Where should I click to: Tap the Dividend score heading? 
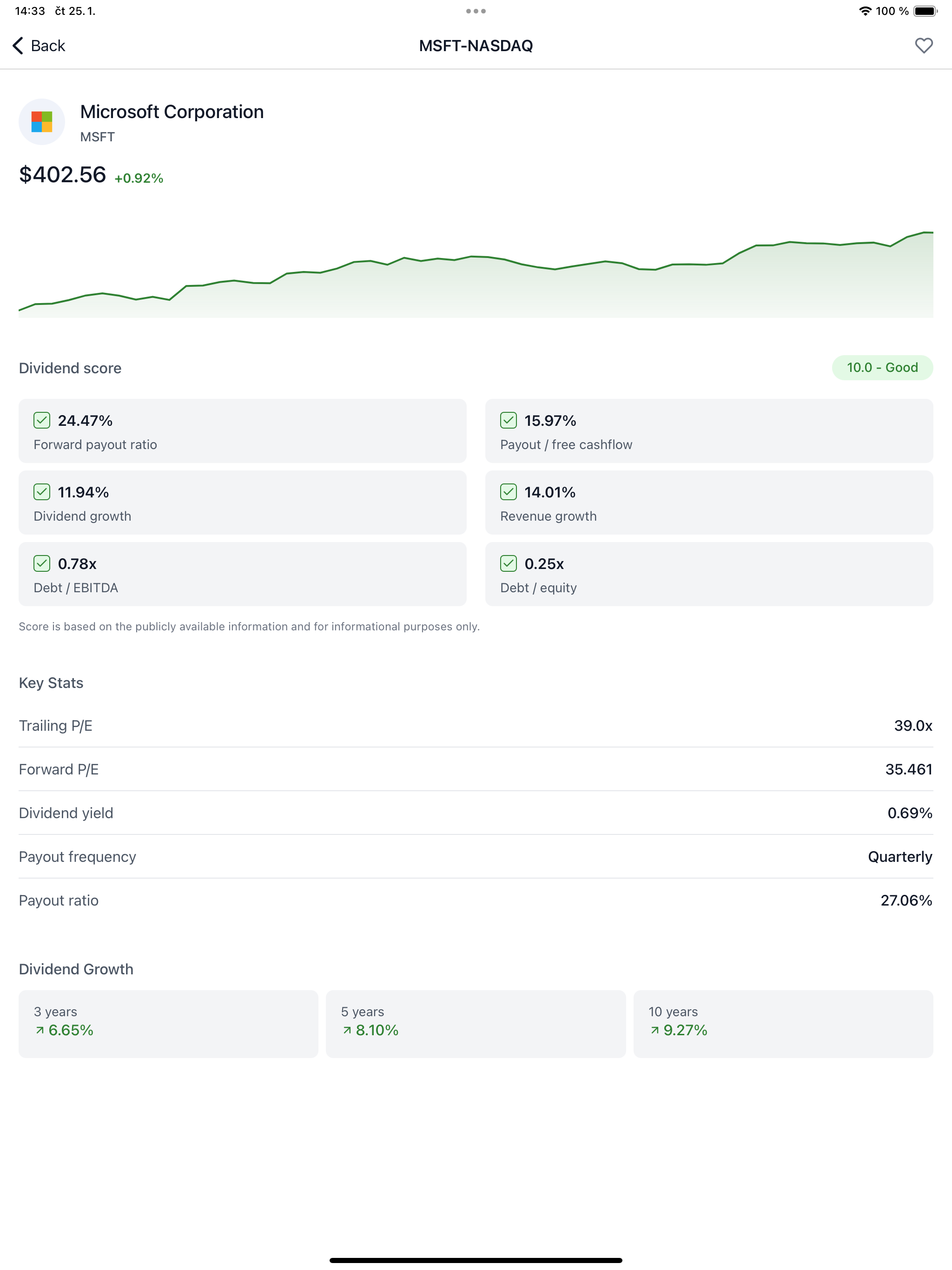[x=70, y=368]
